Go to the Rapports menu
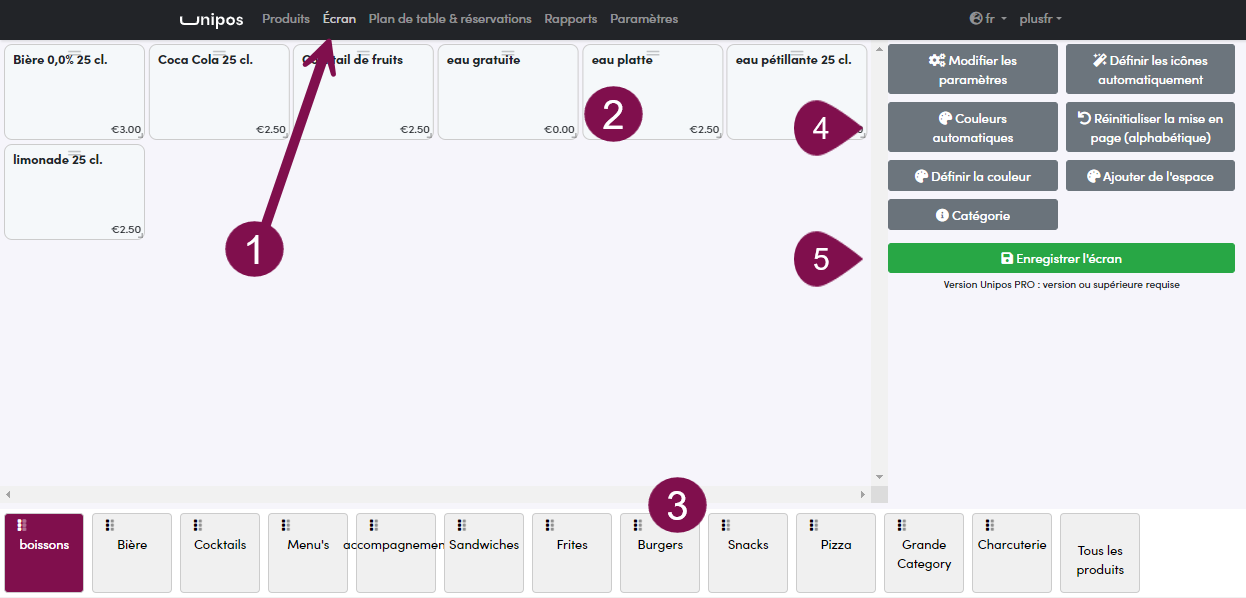Image resolution: width=1246 pixels, height=598 pixels. coord(570,19)
